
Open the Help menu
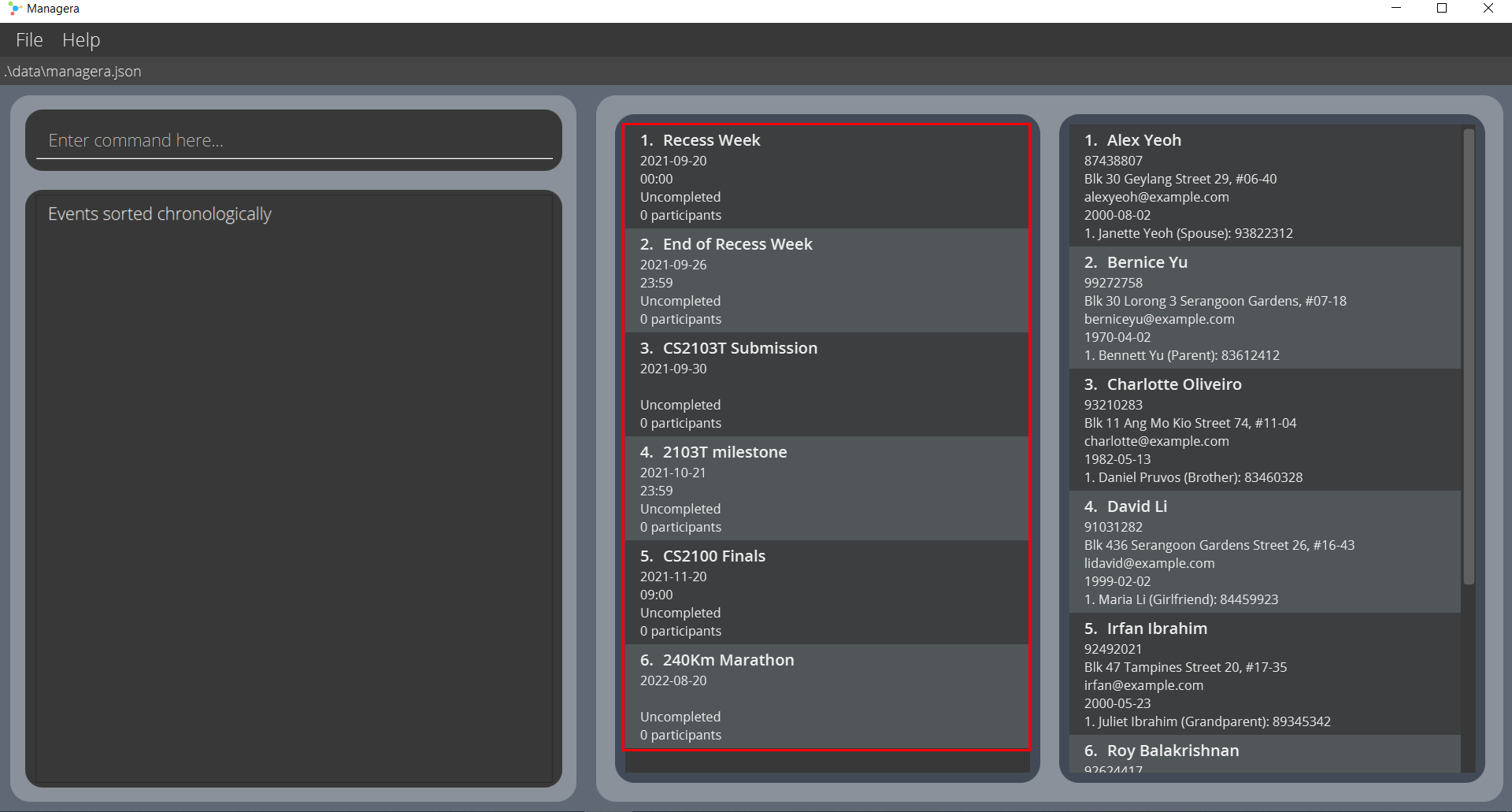pyautogui.click(x=81, y=40)
